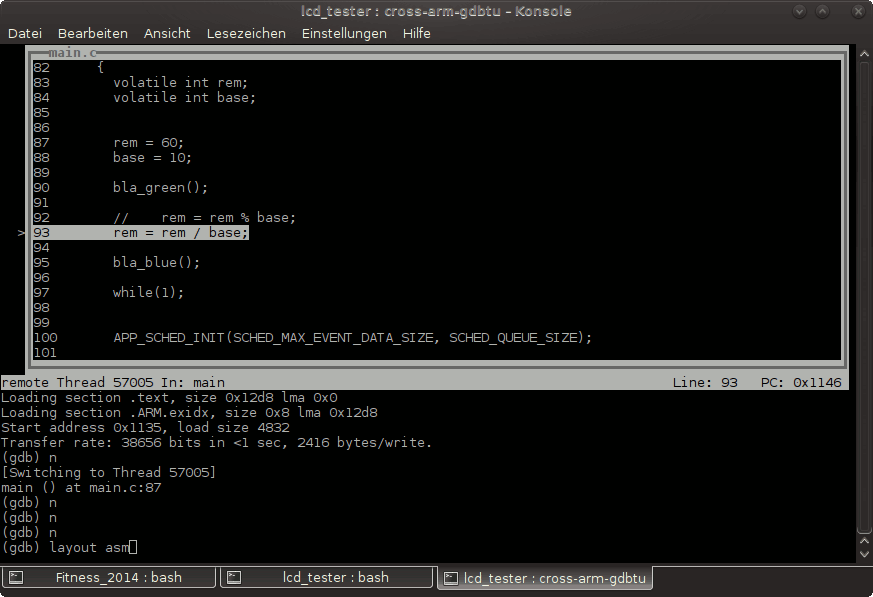Open the Datei menu

[x=24, y=33]
